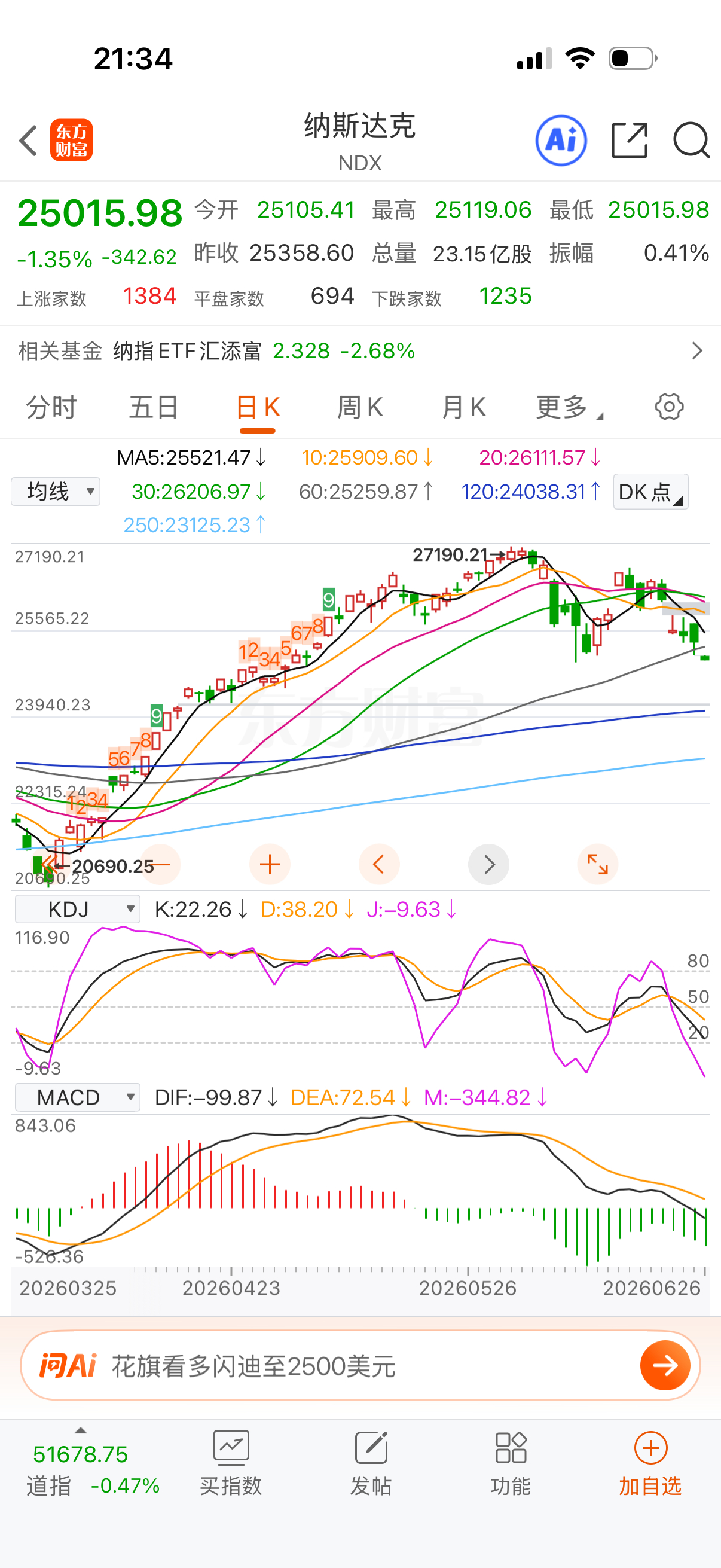Screen dimensions: 721x1568
Task: Tap 今开 25105.41 value
Action: tap(274, 210)
